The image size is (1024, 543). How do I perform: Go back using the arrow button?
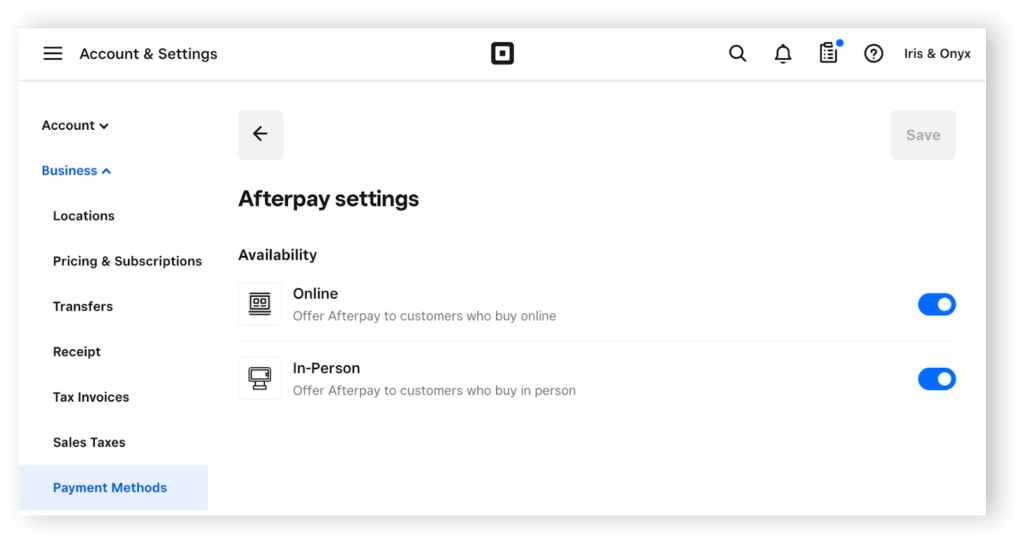(260, 135)
